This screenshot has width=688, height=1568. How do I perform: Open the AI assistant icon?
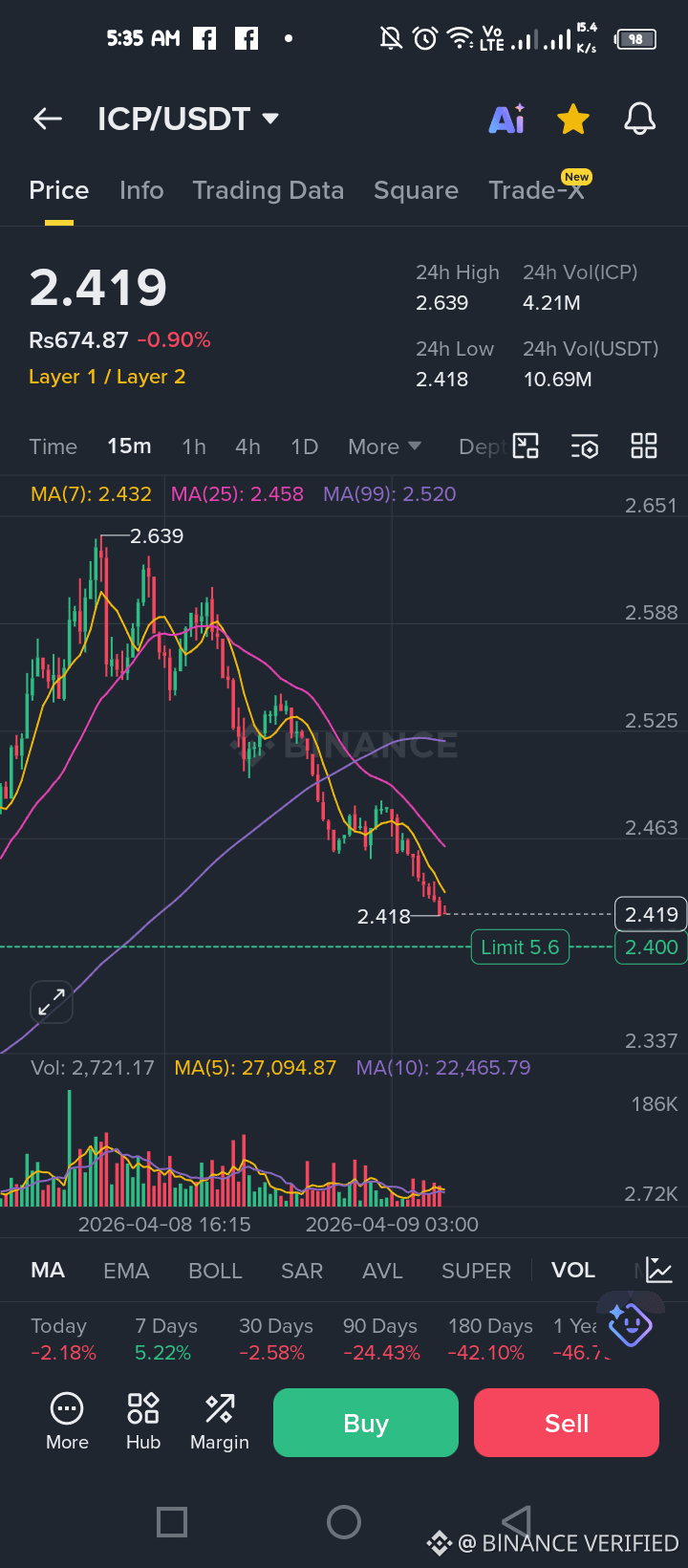tap(506, 119)
